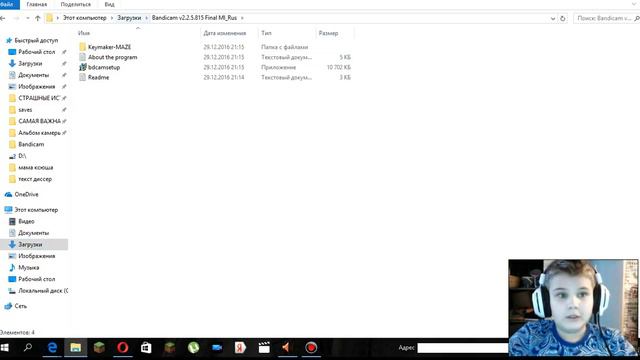Open Изображения under Этот компьютер

(36, 256)
